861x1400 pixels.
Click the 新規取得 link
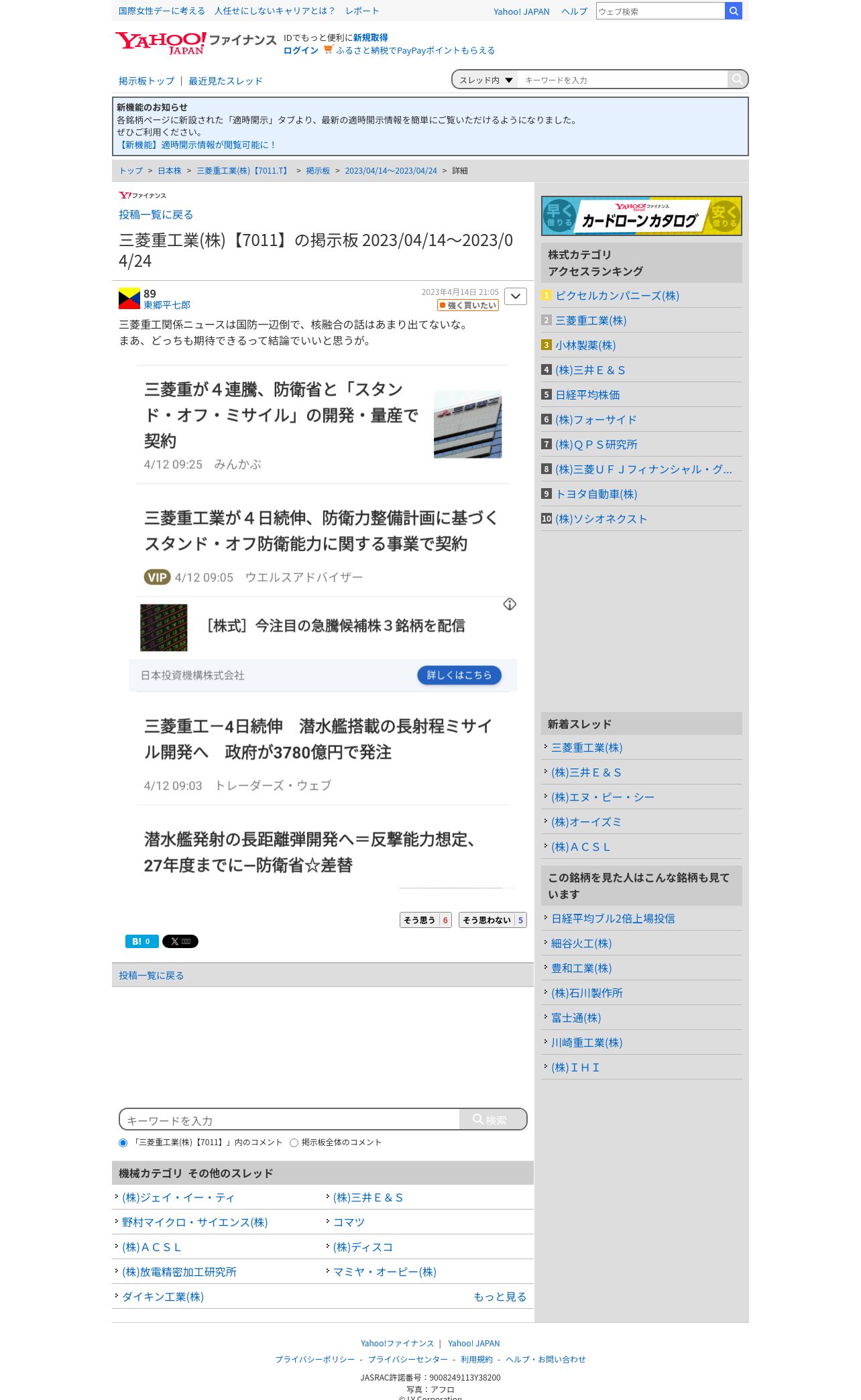[371, 38]
